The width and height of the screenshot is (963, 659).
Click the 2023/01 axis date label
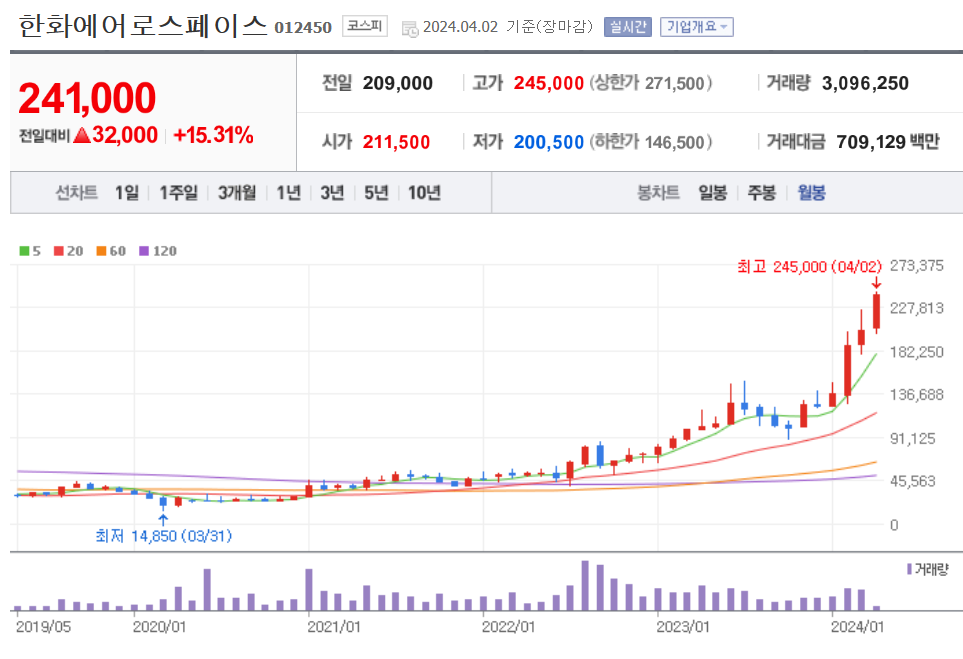pos(682,627)
